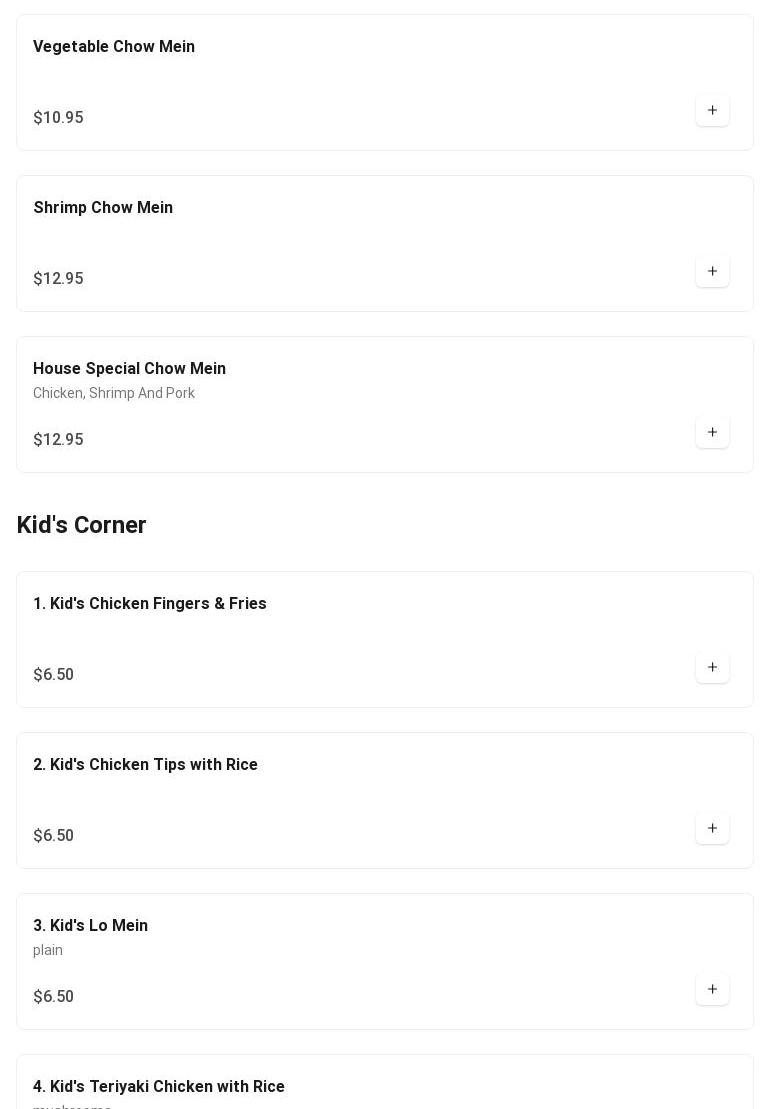This screenshot has height=1109, width=770.
Task: Open House Special Chow Mein details
Action: (129, 369)
